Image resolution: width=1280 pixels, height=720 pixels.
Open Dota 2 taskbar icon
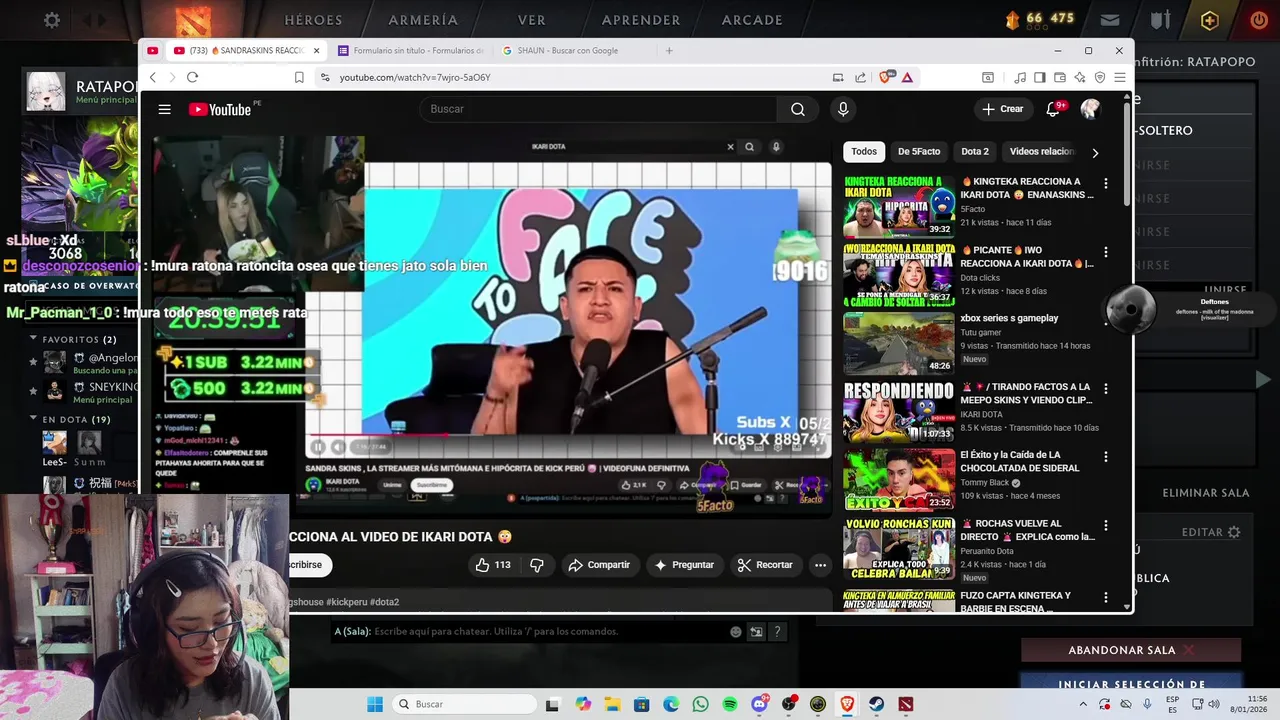(906, 704)
